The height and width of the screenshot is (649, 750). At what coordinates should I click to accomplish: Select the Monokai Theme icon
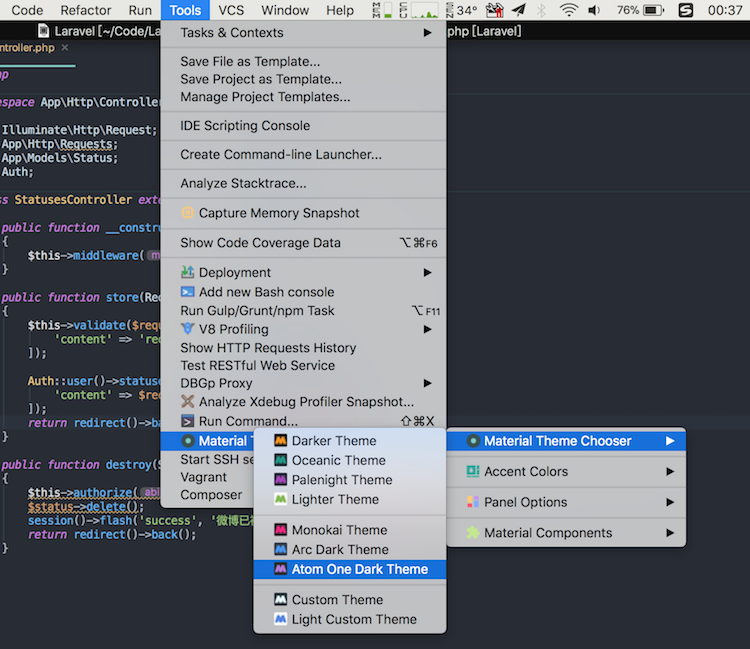click(x=281, y=530)
